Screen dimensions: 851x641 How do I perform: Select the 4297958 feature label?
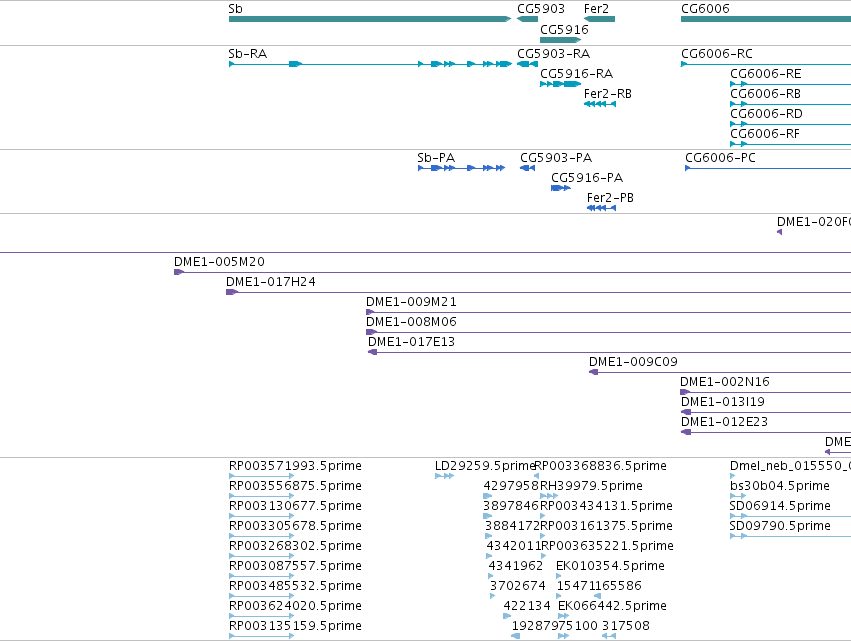coord(511,486)
